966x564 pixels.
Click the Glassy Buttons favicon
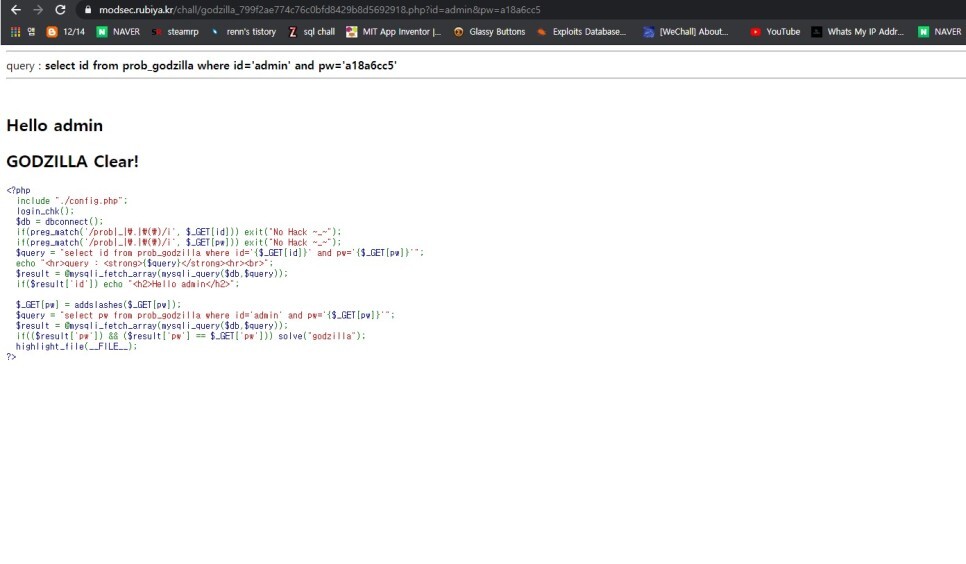458,32
